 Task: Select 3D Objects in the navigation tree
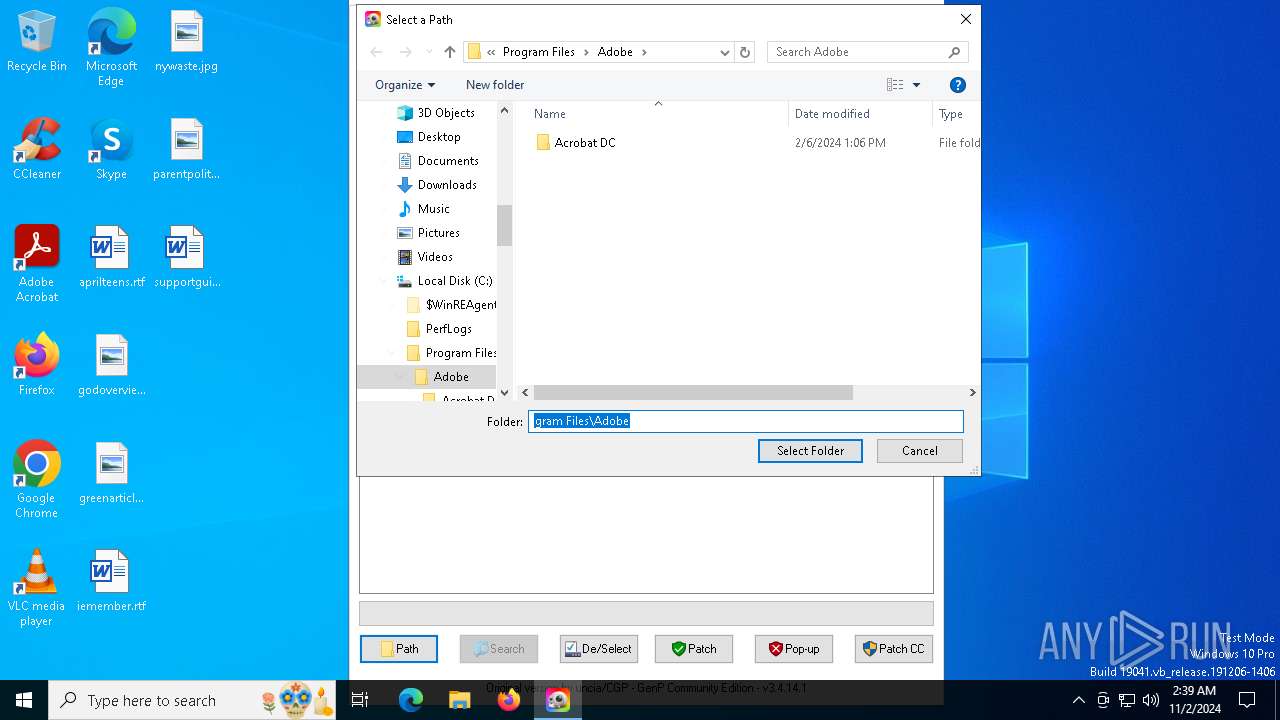[436, 113]
